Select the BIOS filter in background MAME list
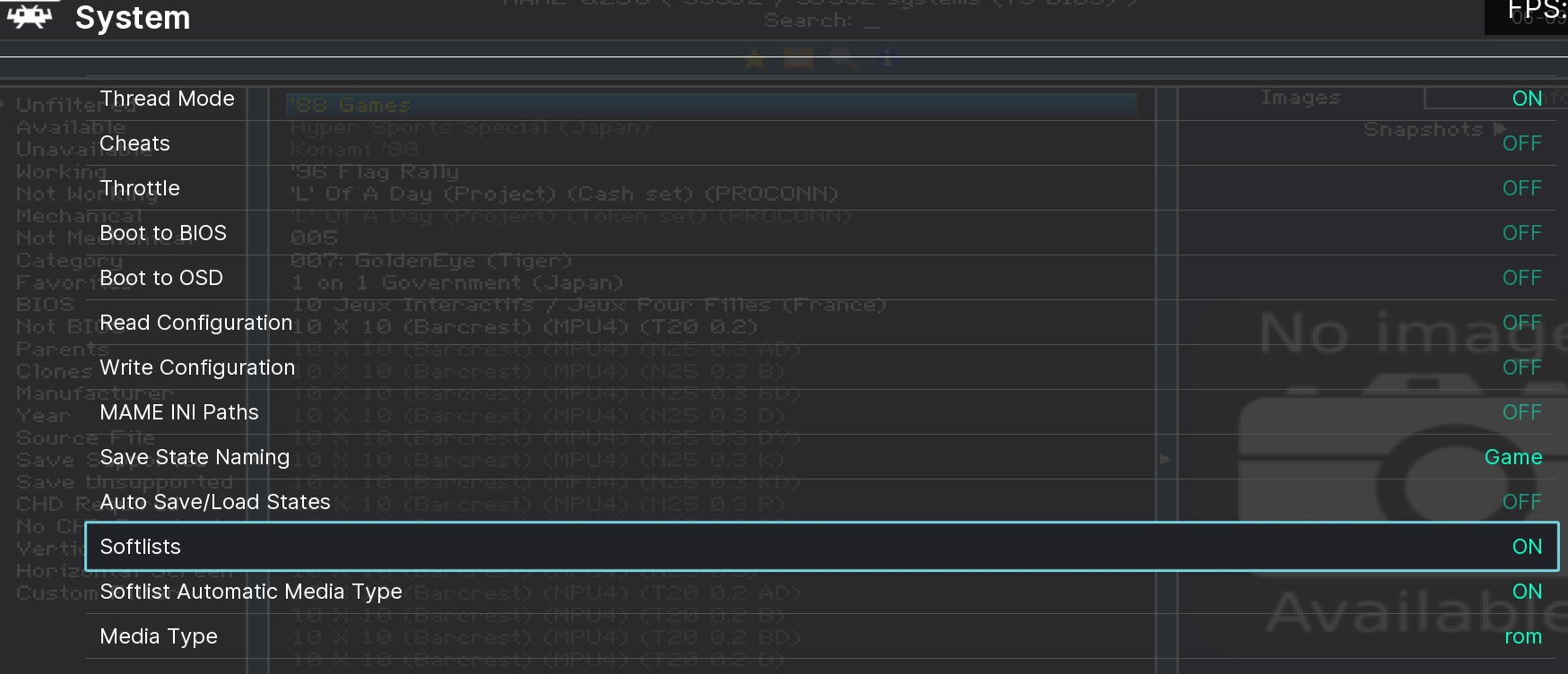The height and width of the screenshot is (674, 1568). pos(45,305)
